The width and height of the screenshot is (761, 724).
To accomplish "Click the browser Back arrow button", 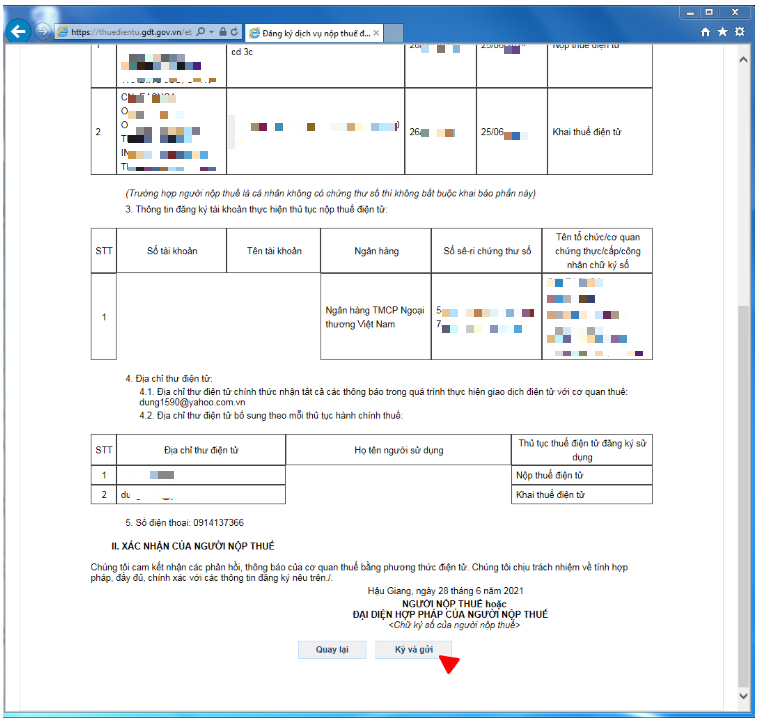I will point(18,32).
